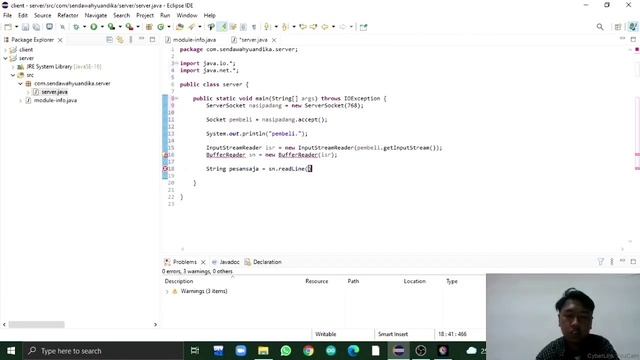640x360 pixels.
Task: Expand the Warnings (3 items) row
Action: tap(167, 291)
